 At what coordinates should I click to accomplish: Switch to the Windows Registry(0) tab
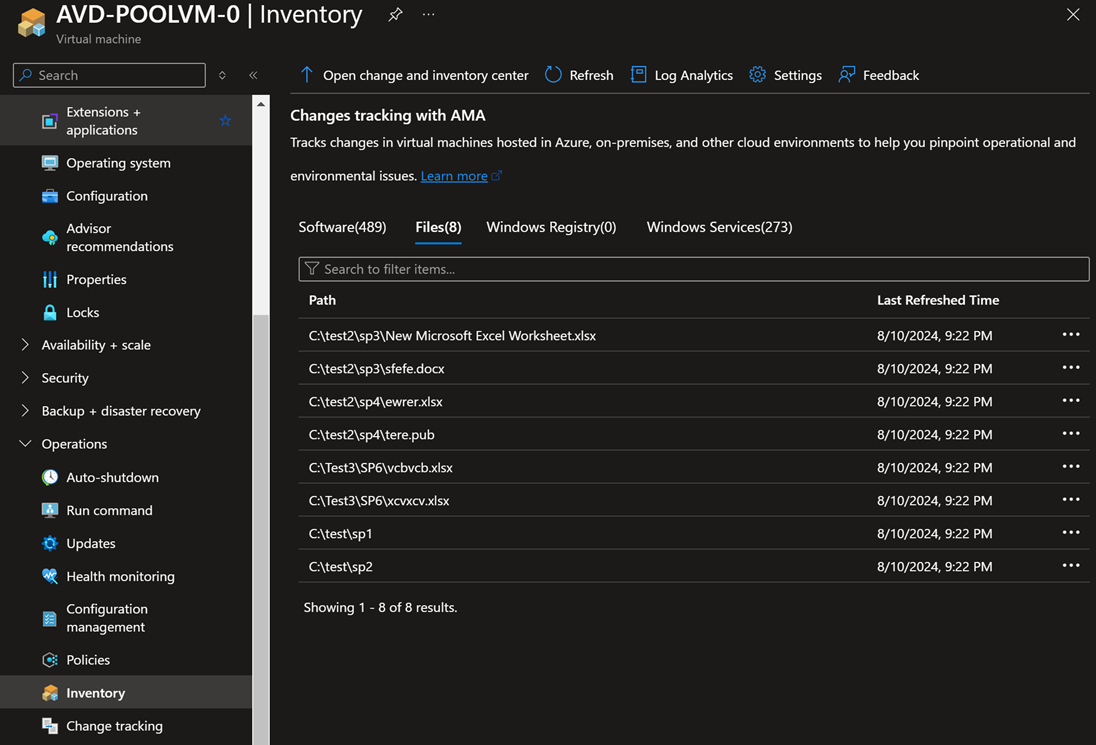[551, 227]
